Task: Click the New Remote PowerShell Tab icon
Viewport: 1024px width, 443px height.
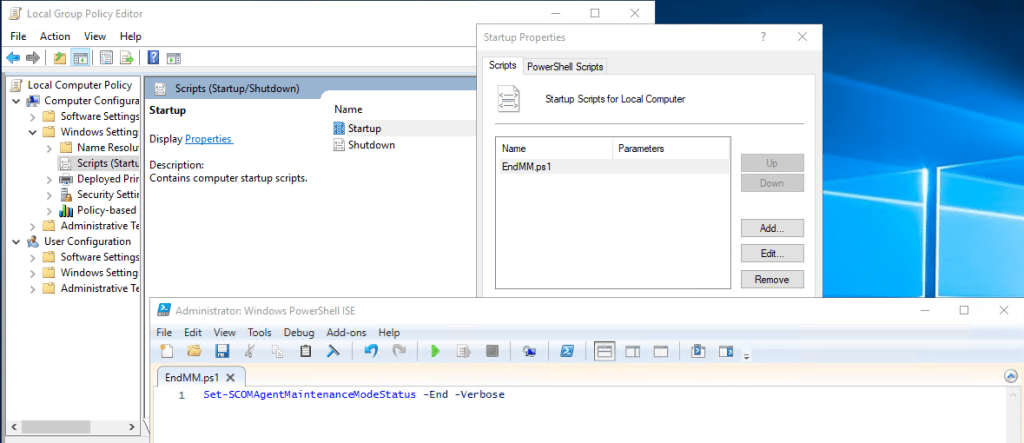Action: 529,351
